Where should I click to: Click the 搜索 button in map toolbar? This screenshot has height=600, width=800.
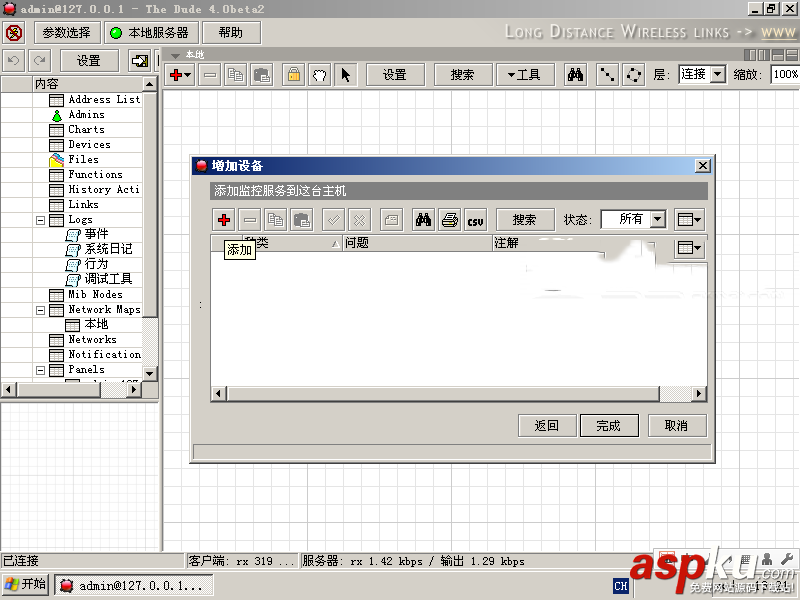click(x=463, y=75)
